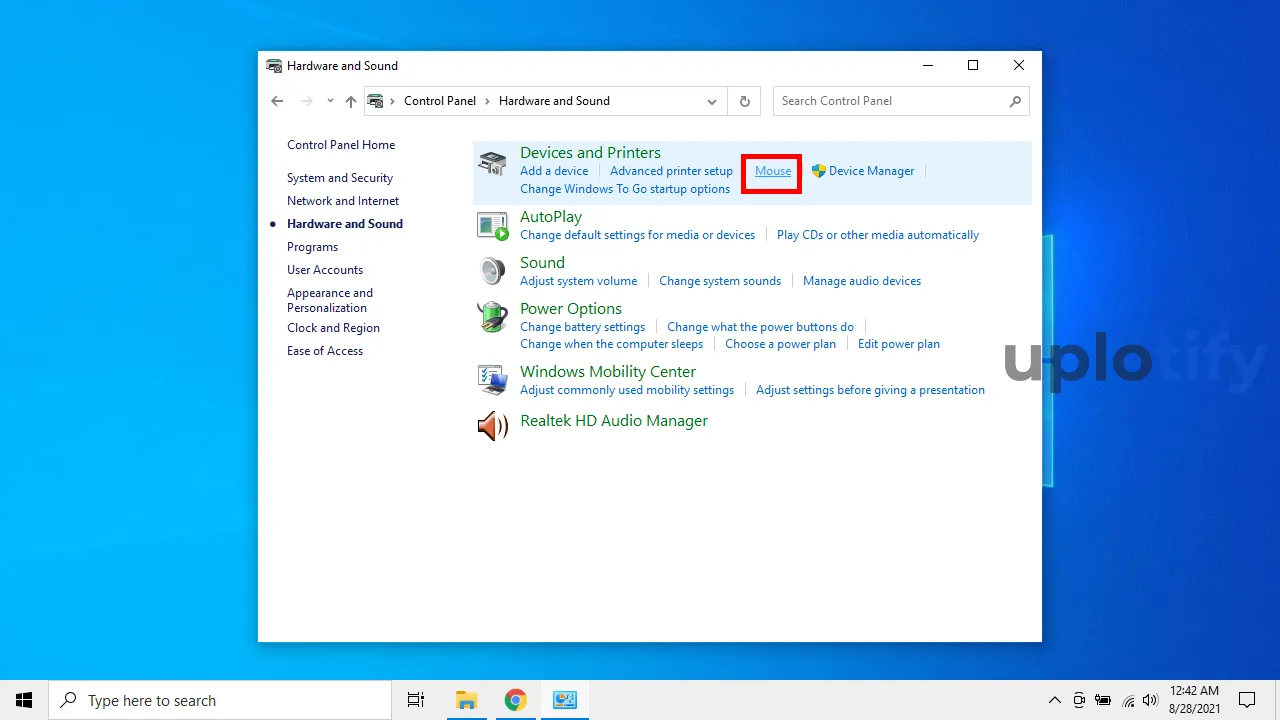Click the Search Control Panel field
The height and width of the screenshot is (720, 1280).
890,101
